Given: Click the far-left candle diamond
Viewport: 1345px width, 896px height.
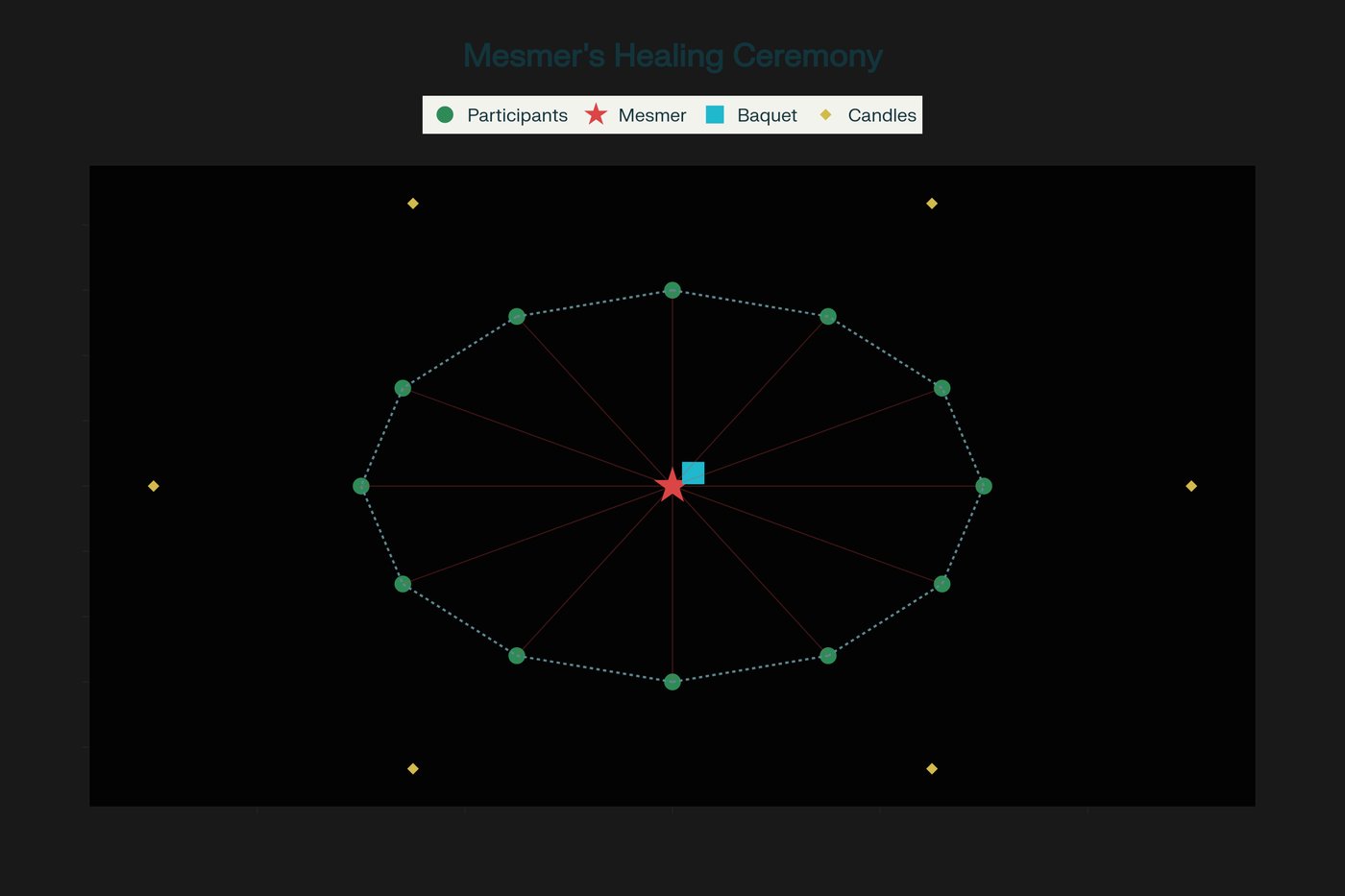Looking at the screenshot, I should [154, 486].
